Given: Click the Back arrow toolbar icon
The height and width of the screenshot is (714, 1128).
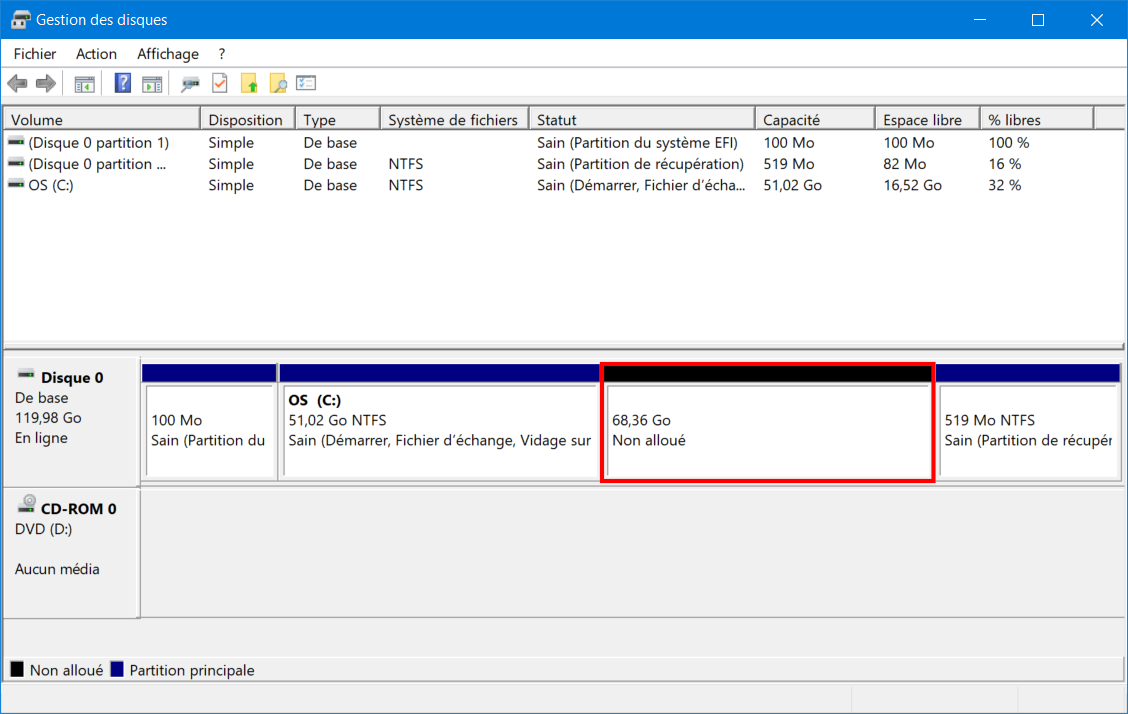Looking at the screenshot, I should (17, 83).
